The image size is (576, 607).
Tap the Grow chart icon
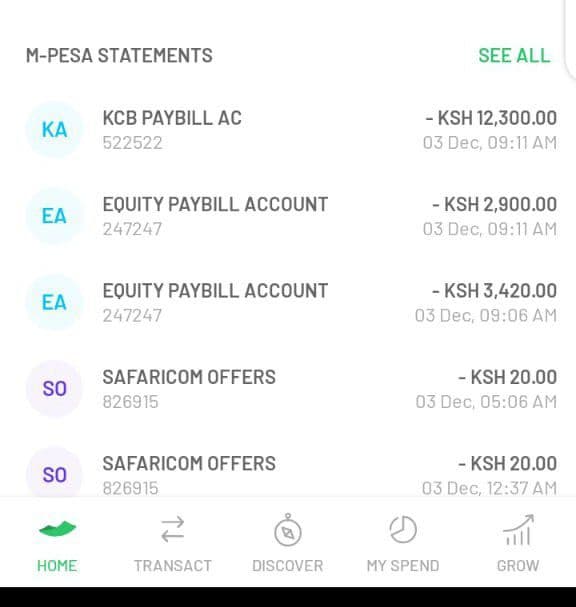[x=518, y=529]
